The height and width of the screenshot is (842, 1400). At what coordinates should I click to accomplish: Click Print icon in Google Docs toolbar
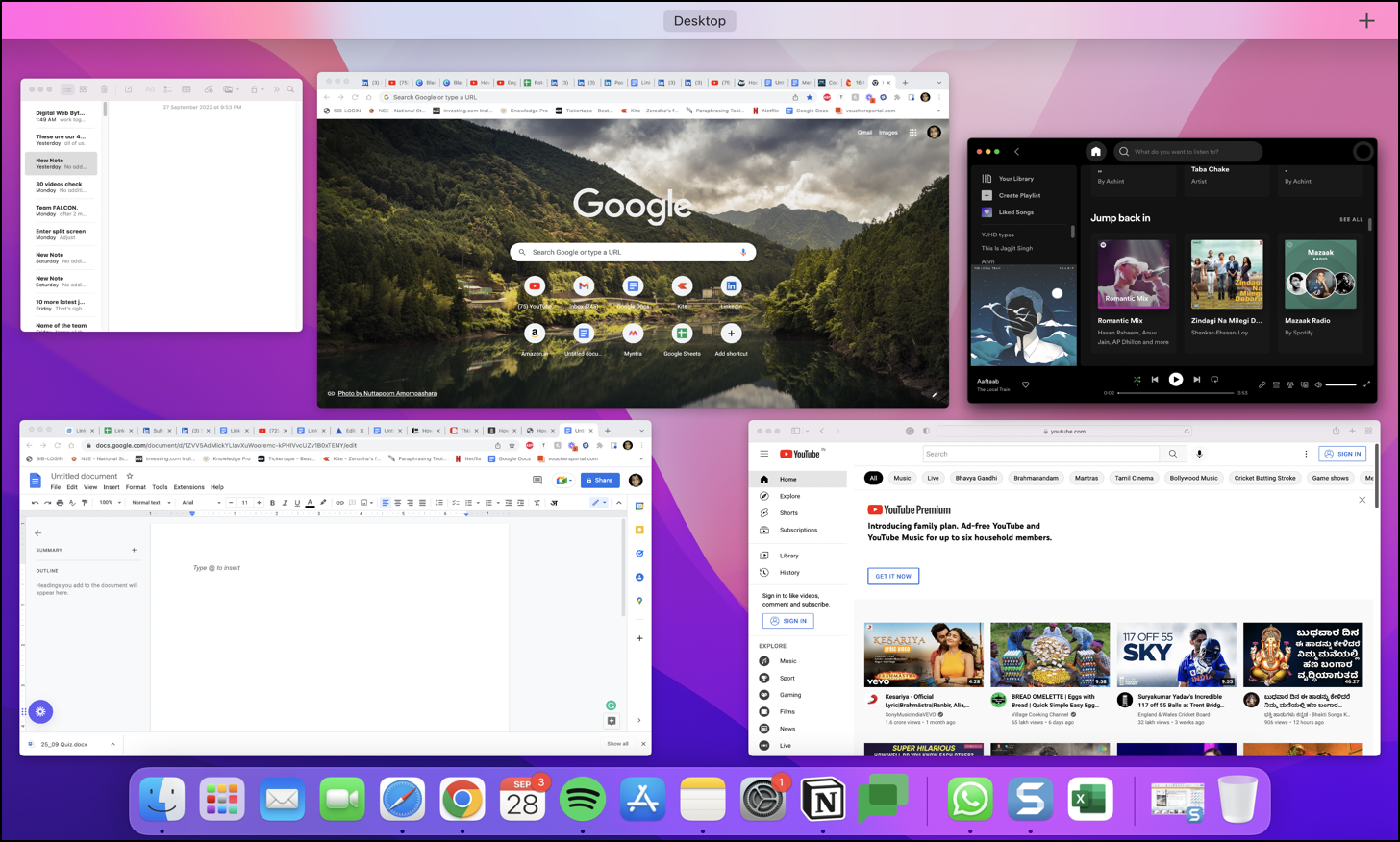coord(60,503)
